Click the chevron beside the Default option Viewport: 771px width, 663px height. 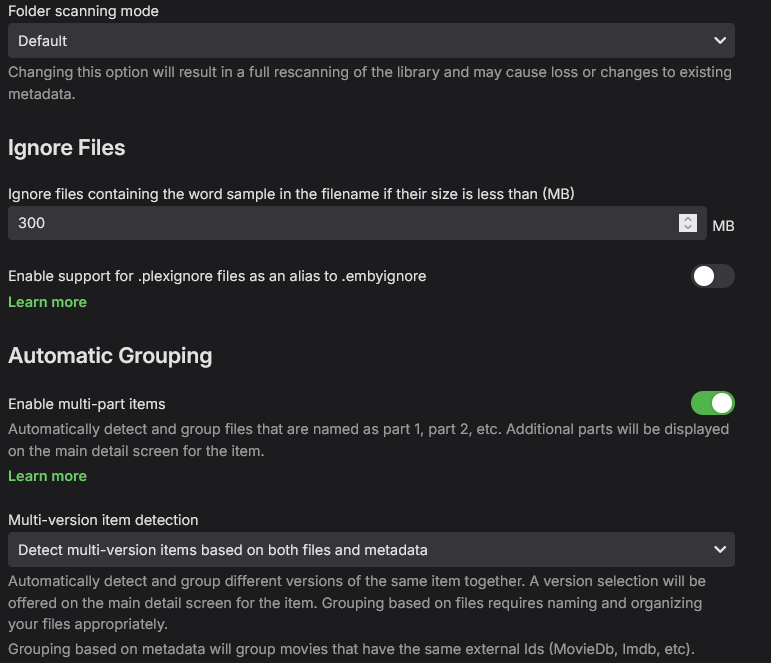tap(720, 41)
